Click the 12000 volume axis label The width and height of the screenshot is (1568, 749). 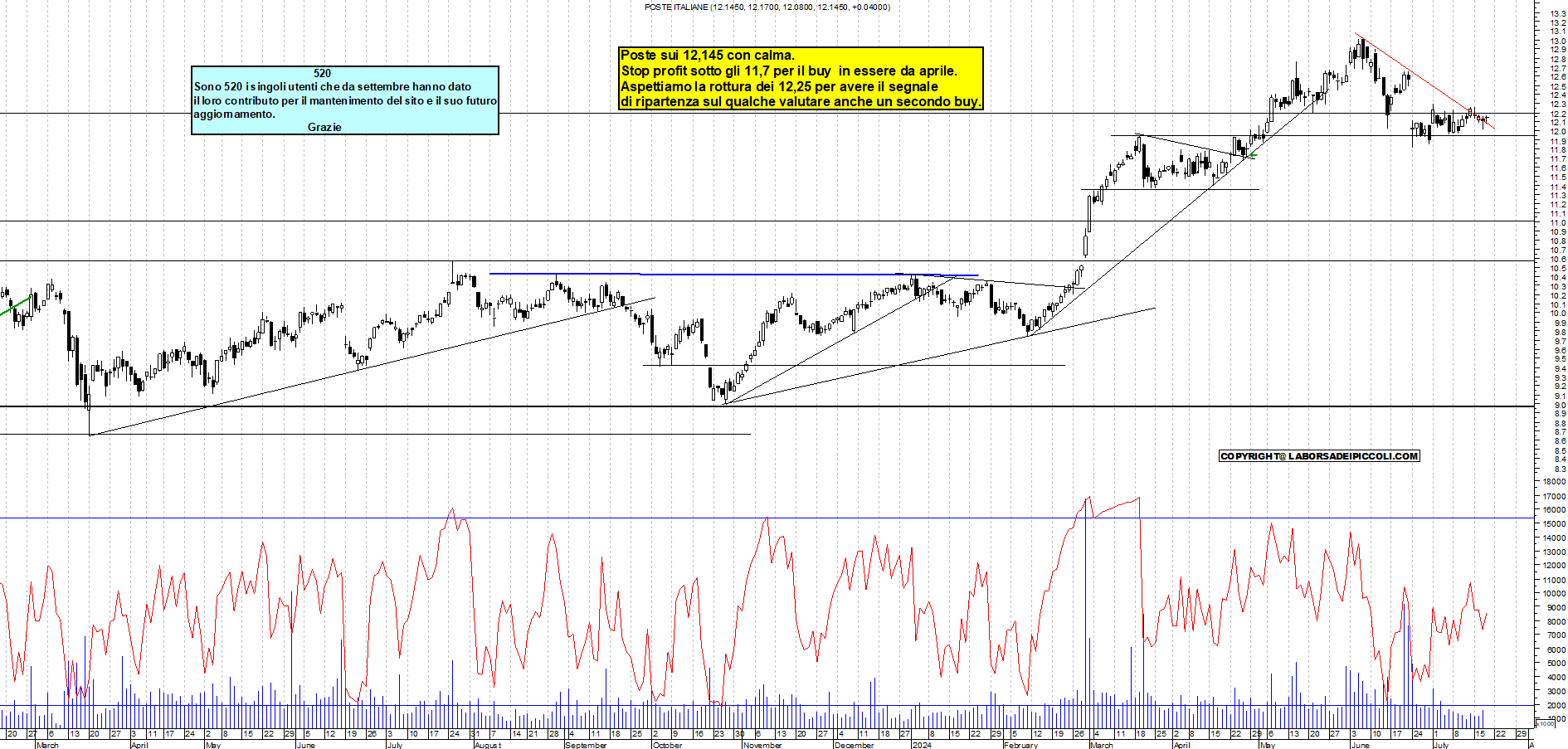(x=1554, y=566)
